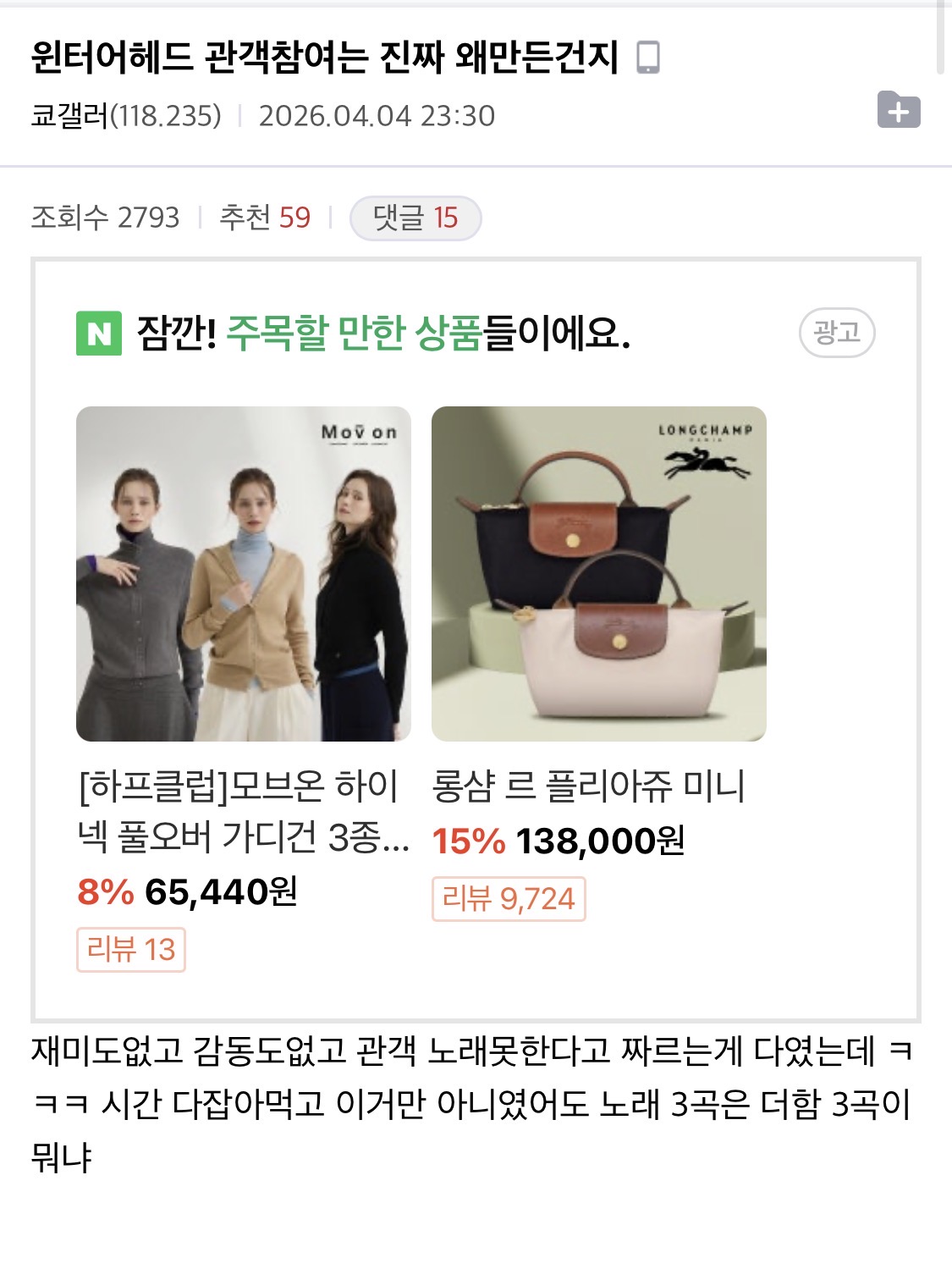Tap the 광고 ad label badge
The height and width of the screenshot is (1280, 952).
click(837, 333)
